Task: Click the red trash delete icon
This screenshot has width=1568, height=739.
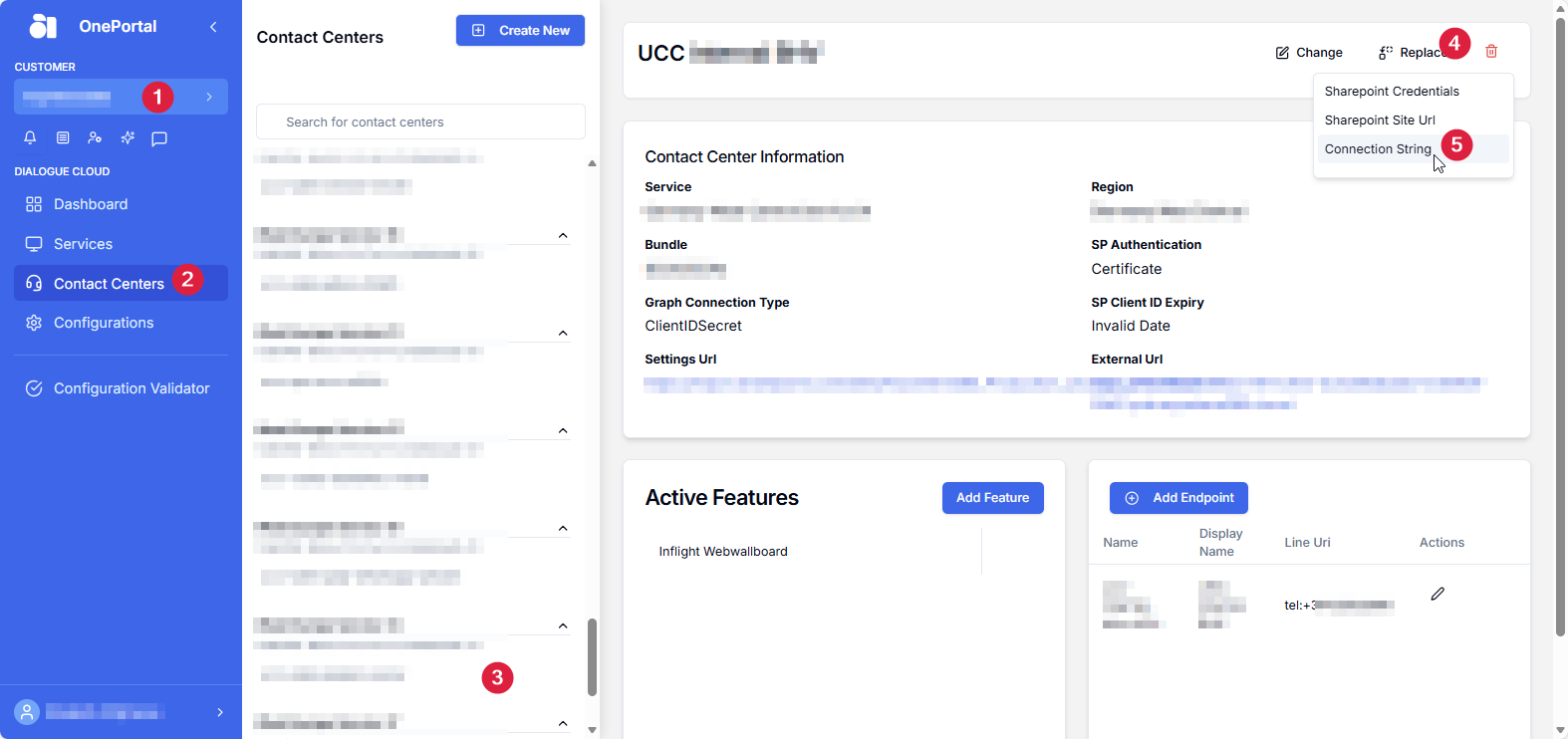Action: [x=1491, y=52]
